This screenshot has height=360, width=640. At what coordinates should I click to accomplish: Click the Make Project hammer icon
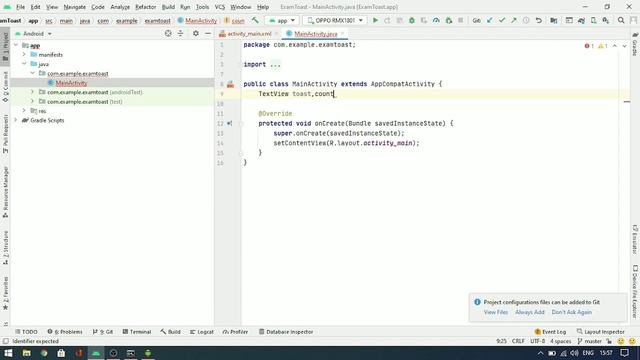pos(255,20)
